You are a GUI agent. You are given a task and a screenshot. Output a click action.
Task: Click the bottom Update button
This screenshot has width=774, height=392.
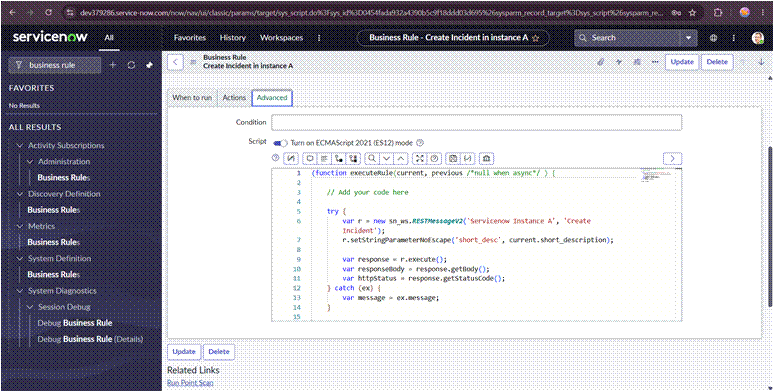(184, 352)
